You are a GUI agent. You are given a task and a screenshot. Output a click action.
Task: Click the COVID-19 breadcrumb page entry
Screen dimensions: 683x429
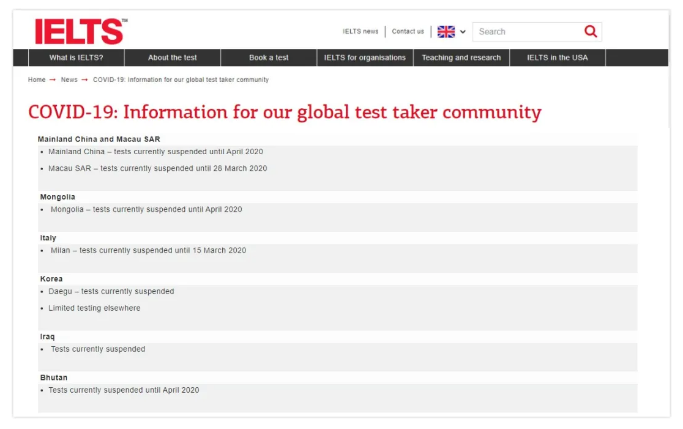click(181, 80)
